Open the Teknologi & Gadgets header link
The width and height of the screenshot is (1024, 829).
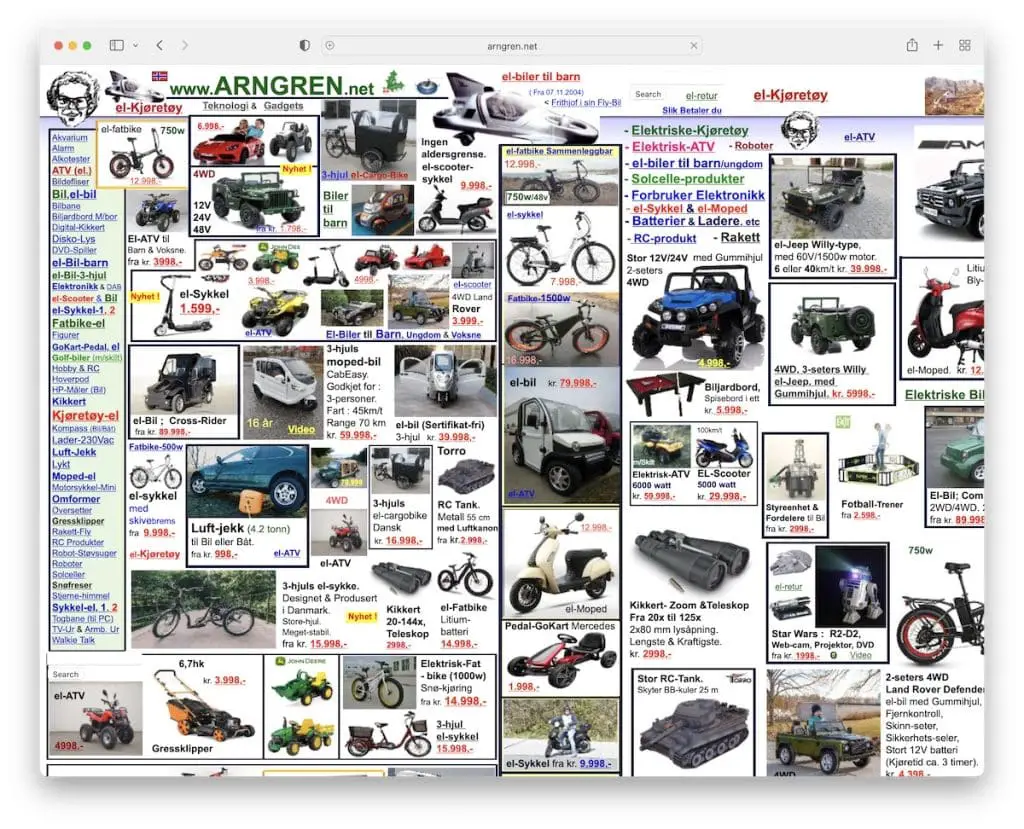[253, 105]
